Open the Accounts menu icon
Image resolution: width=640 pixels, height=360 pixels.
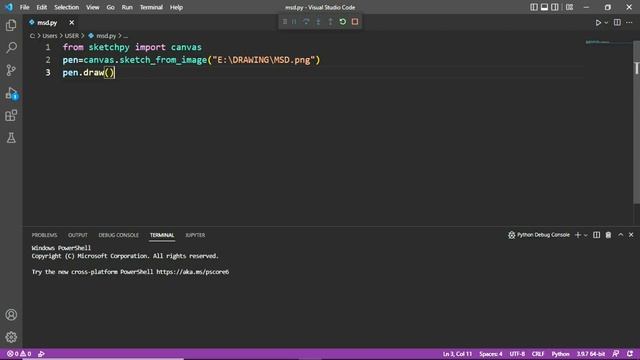click(11, 315)
